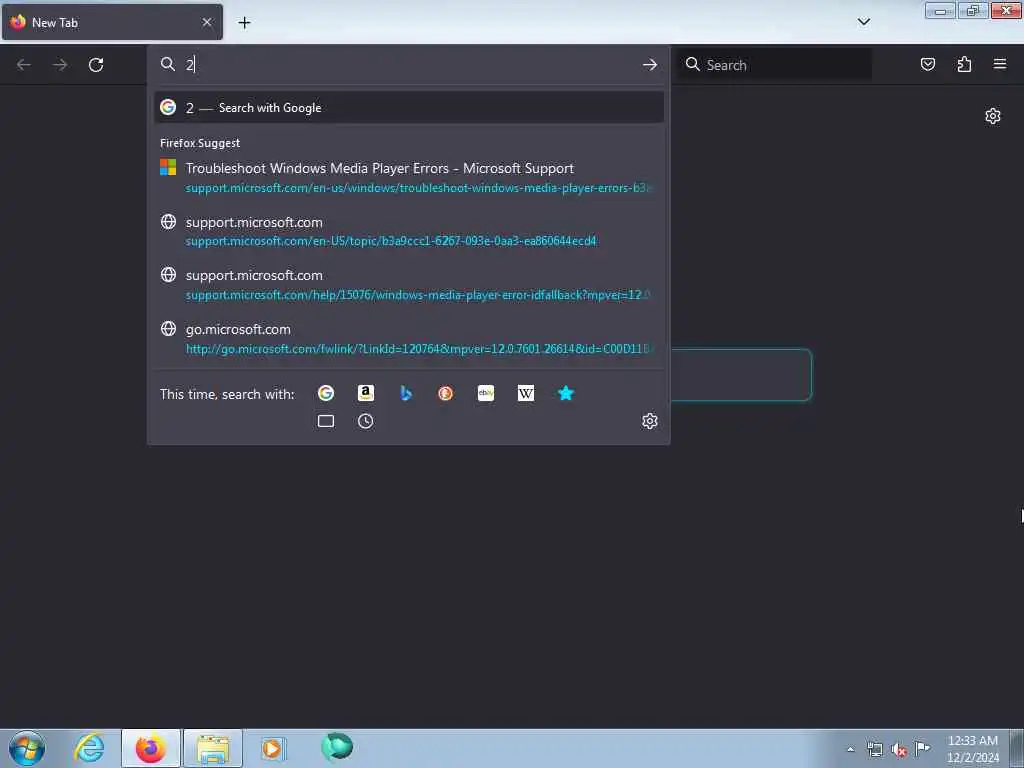Search this time with eBay icon
The height and width of the screenshot is (768, 1024).
coord(486,393)
